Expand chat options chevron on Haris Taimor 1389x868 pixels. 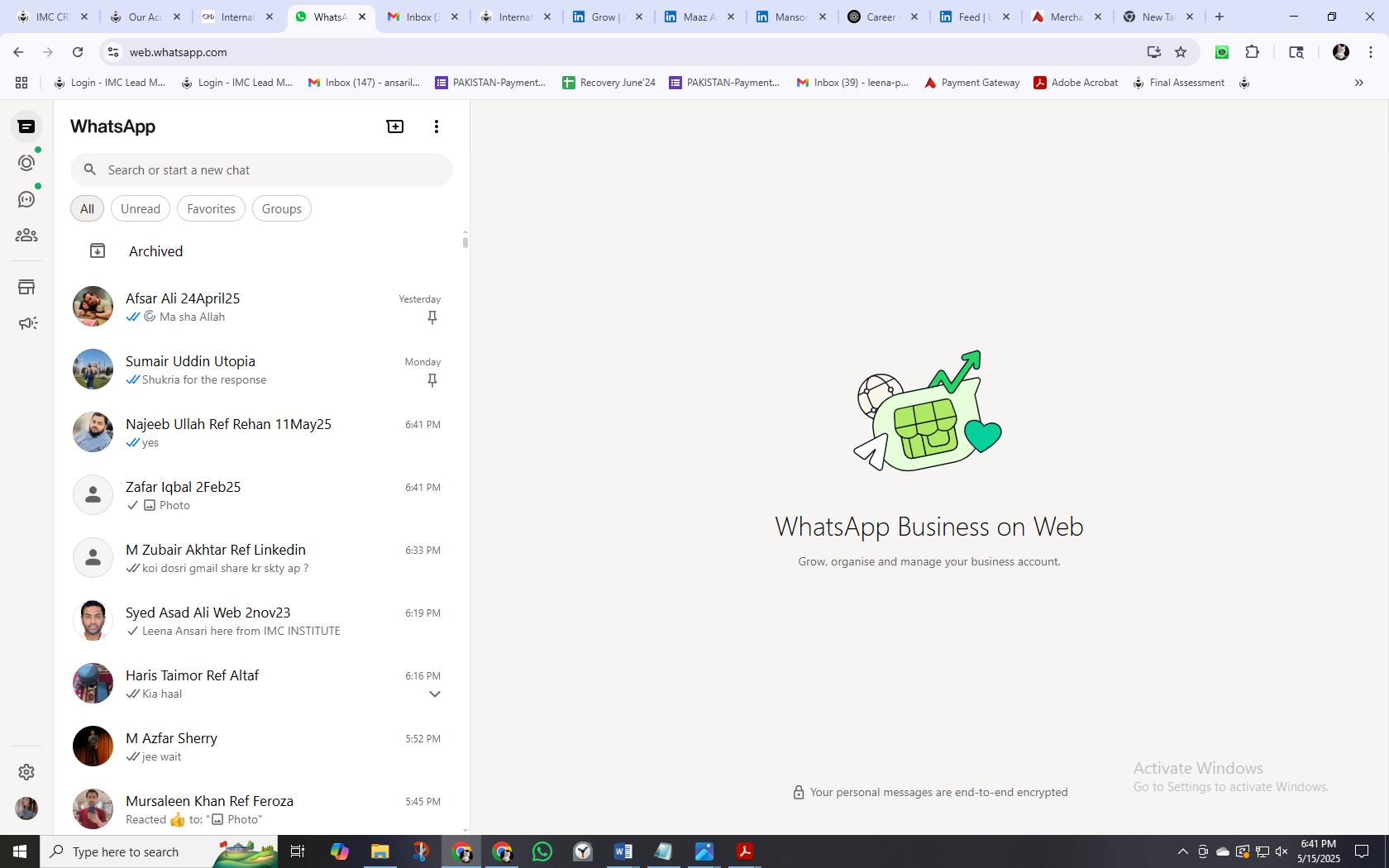tap(434, 694)
